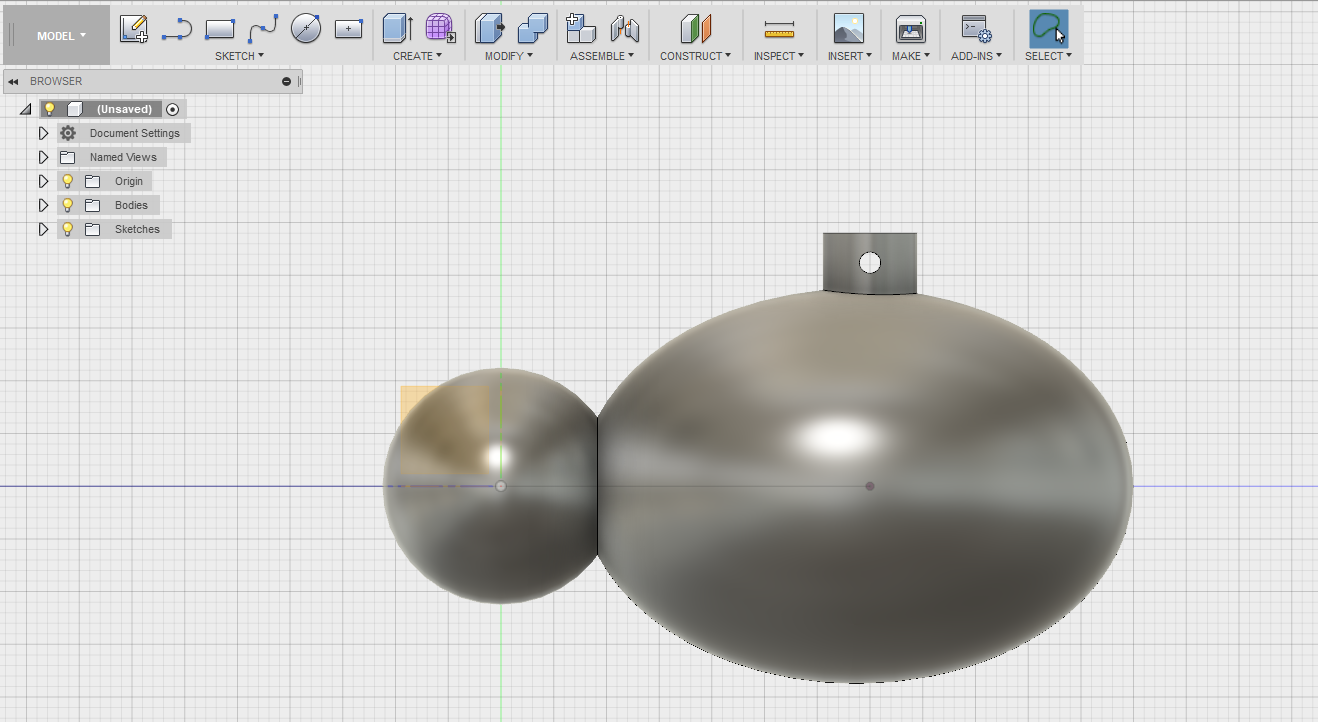
Task: Select the Rectangle sketch tool
Action: point(220,29)
